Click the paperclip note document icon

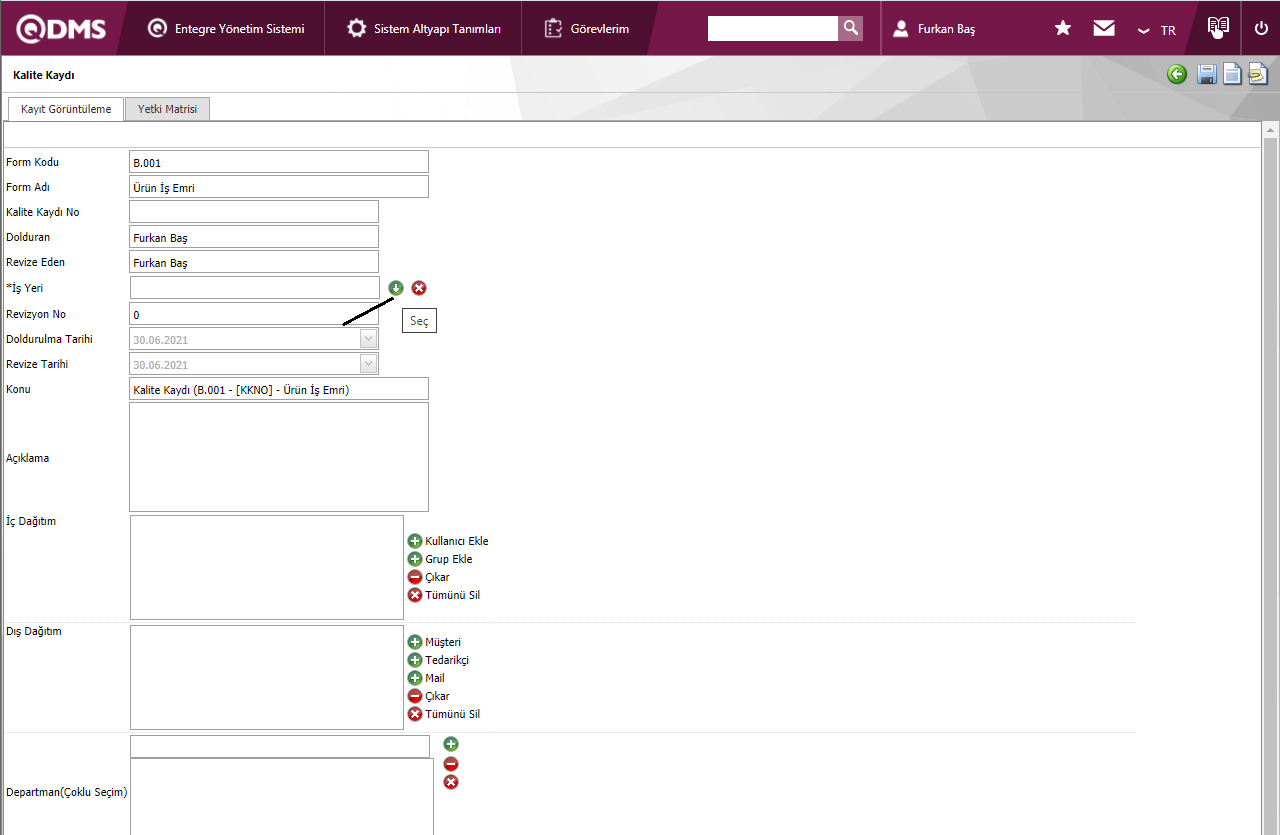pyautogui.click(x=1258, y=74)
